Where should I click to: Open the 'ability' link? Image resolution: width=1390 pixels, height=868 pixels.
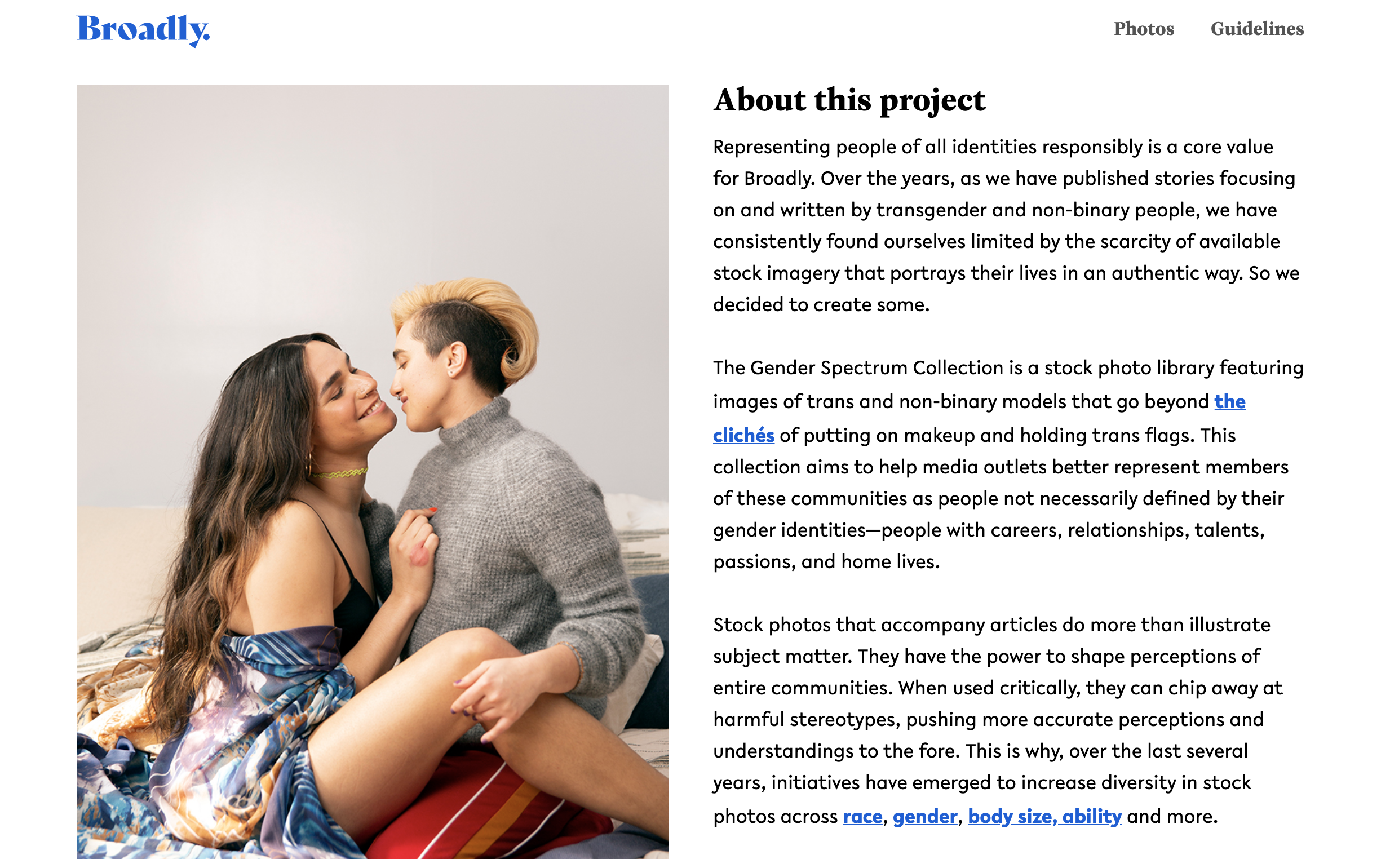1092,816
